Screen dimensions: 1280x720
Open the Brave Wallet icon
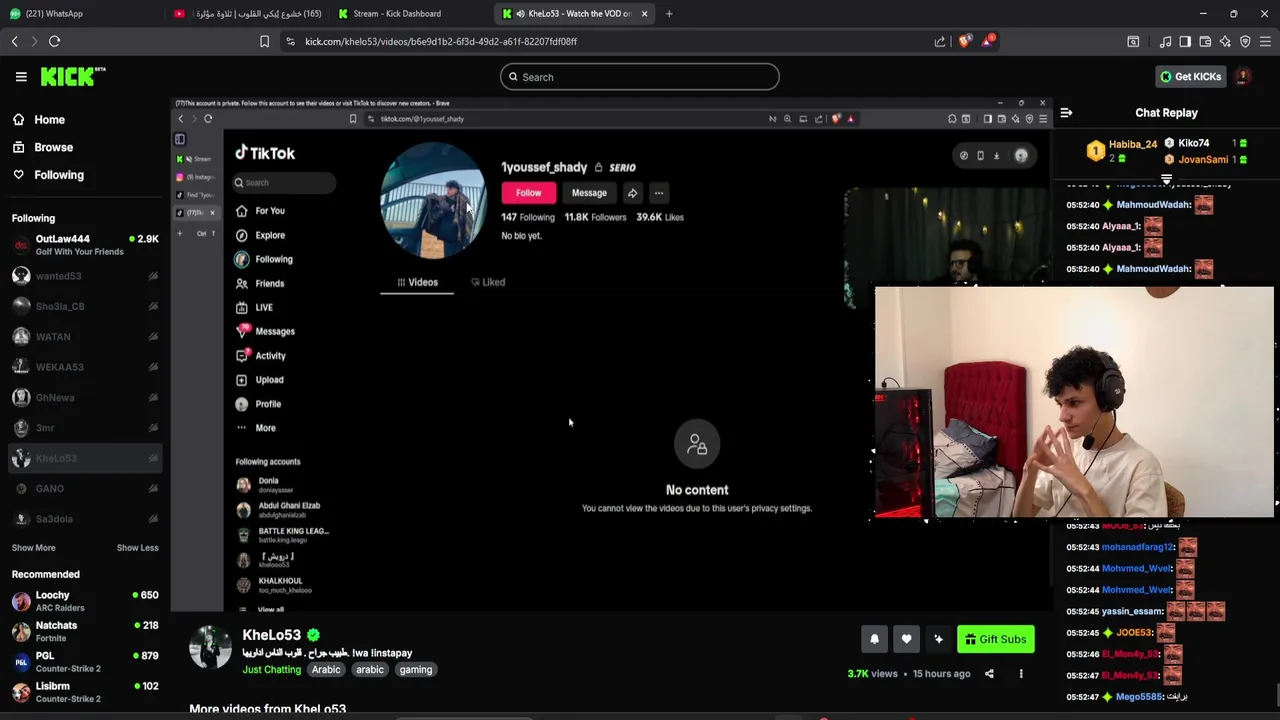tap(1205, 41)
